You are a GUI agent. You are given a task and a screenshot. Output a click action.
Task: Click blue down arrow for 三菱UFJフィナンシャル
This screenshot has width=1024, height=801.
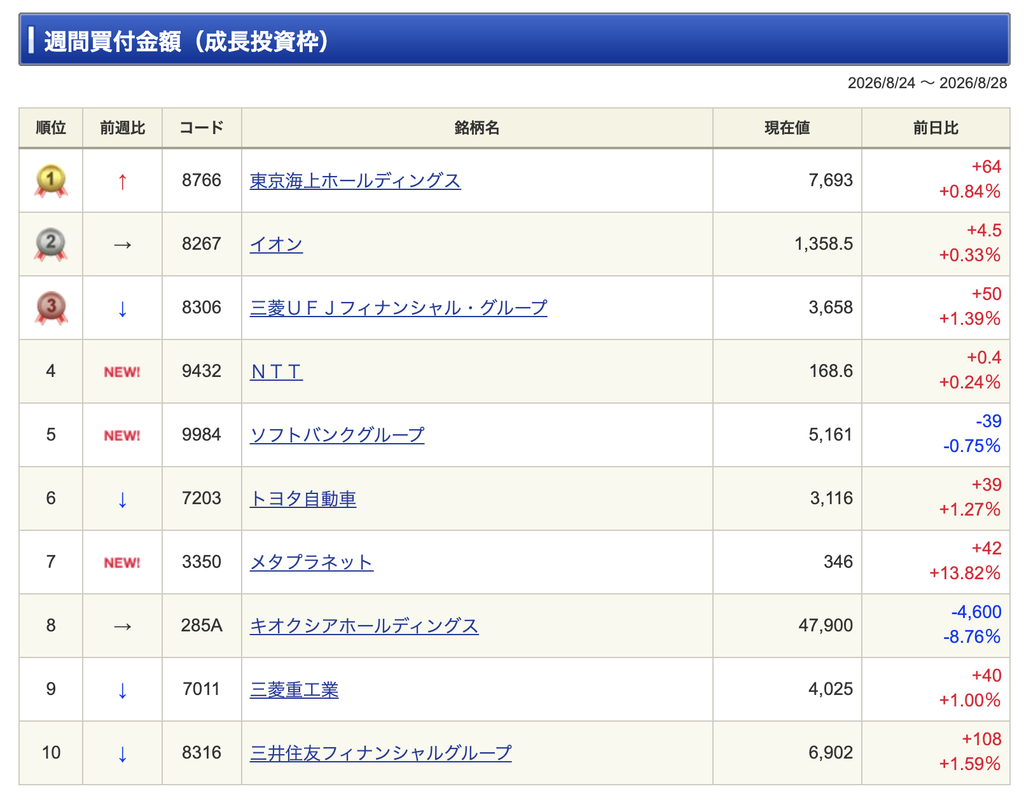122,308
